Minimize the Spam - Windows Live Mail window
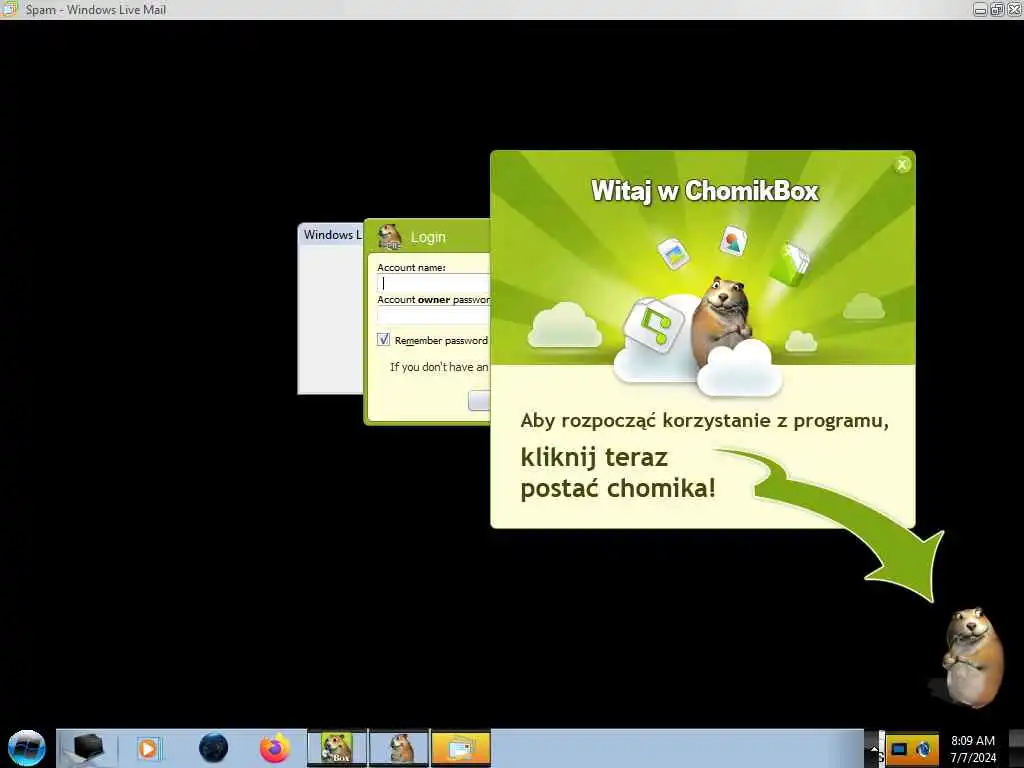The width and height of the screenshot is (1024, 768). click(x=980, y=10)
